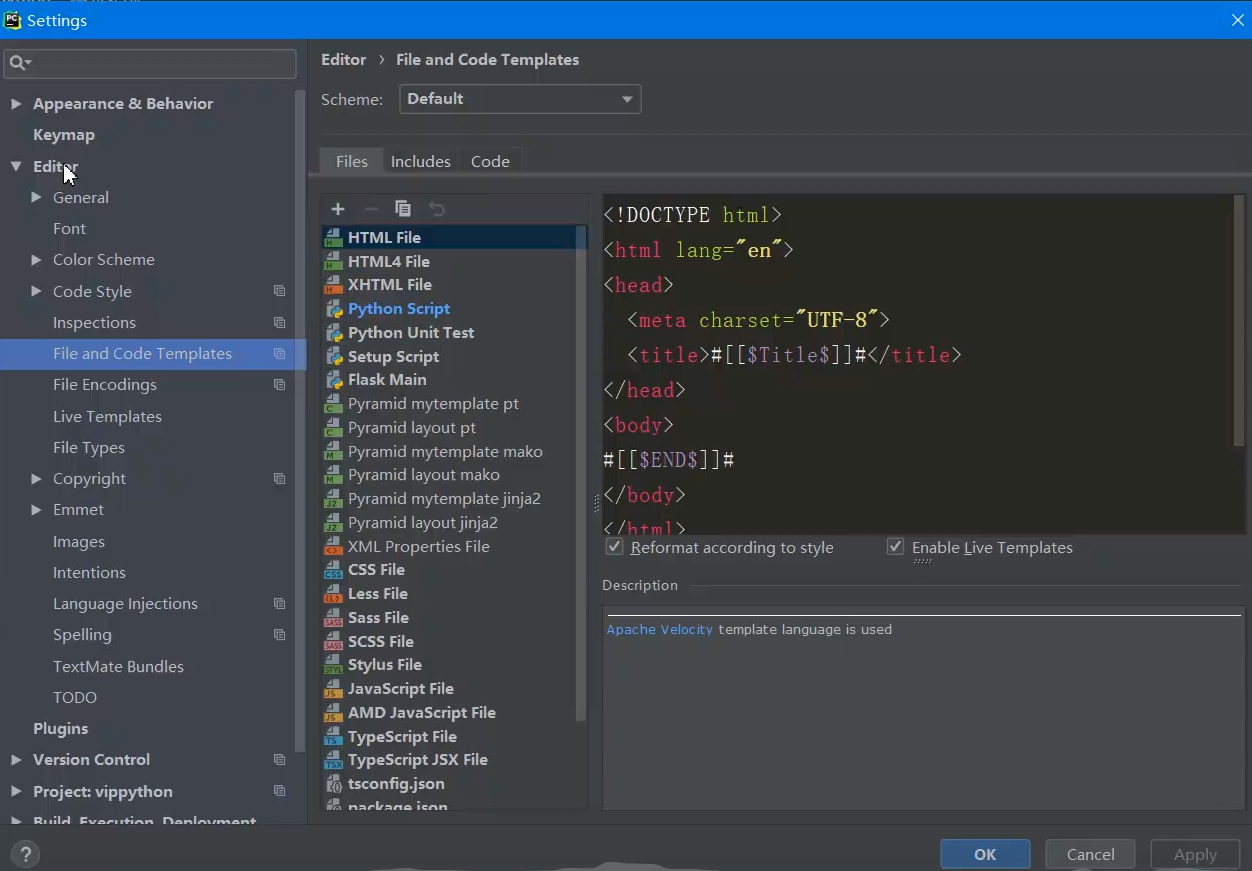Expand the Version Control section
The width and height of the screenshot is (1252, 871).
(x=16, y=760)
